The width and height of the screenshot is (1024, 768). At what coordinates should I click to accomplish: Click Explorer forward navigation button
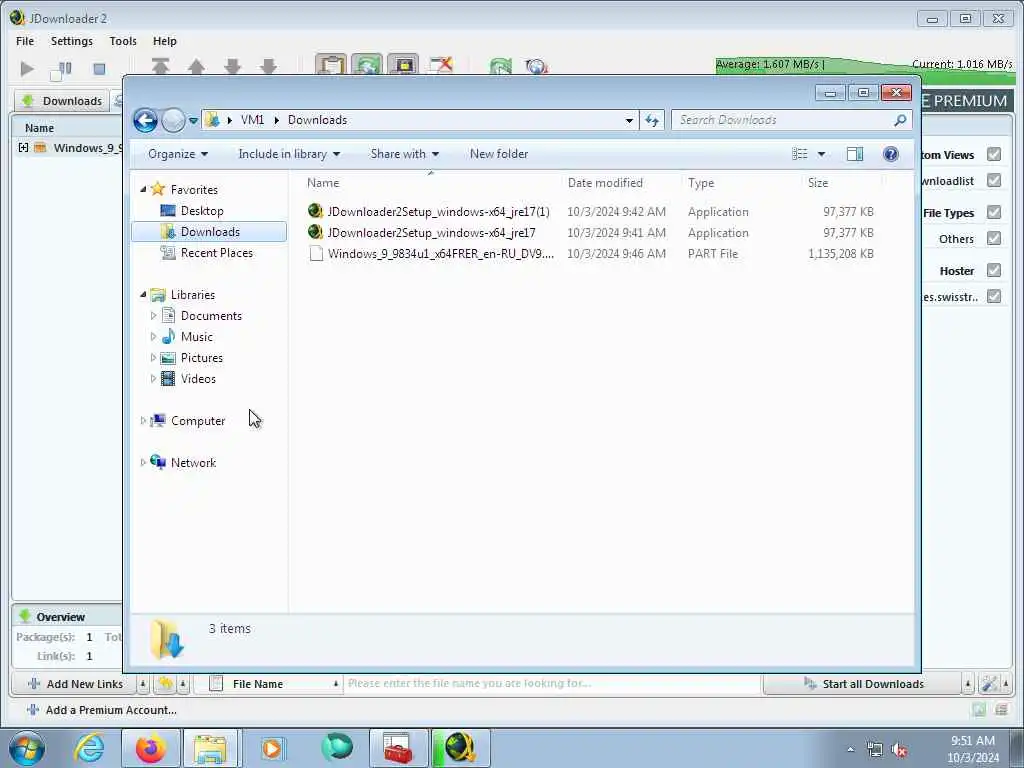tap(173, 120)
